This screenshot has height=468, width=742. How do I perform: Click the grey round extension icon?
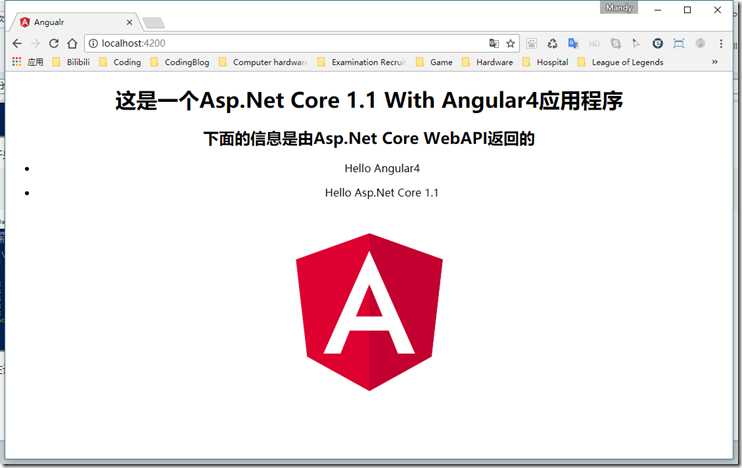coord(700,44)
